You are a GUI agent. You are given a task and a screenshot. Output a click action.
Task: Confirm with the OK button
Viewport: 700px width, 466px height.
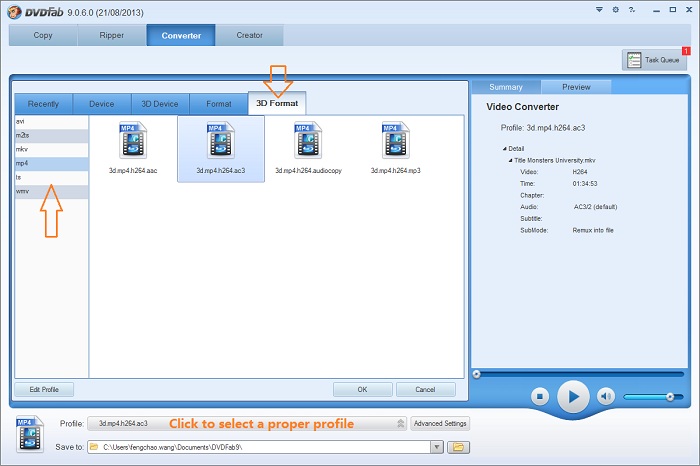click(x=362, y=389)
